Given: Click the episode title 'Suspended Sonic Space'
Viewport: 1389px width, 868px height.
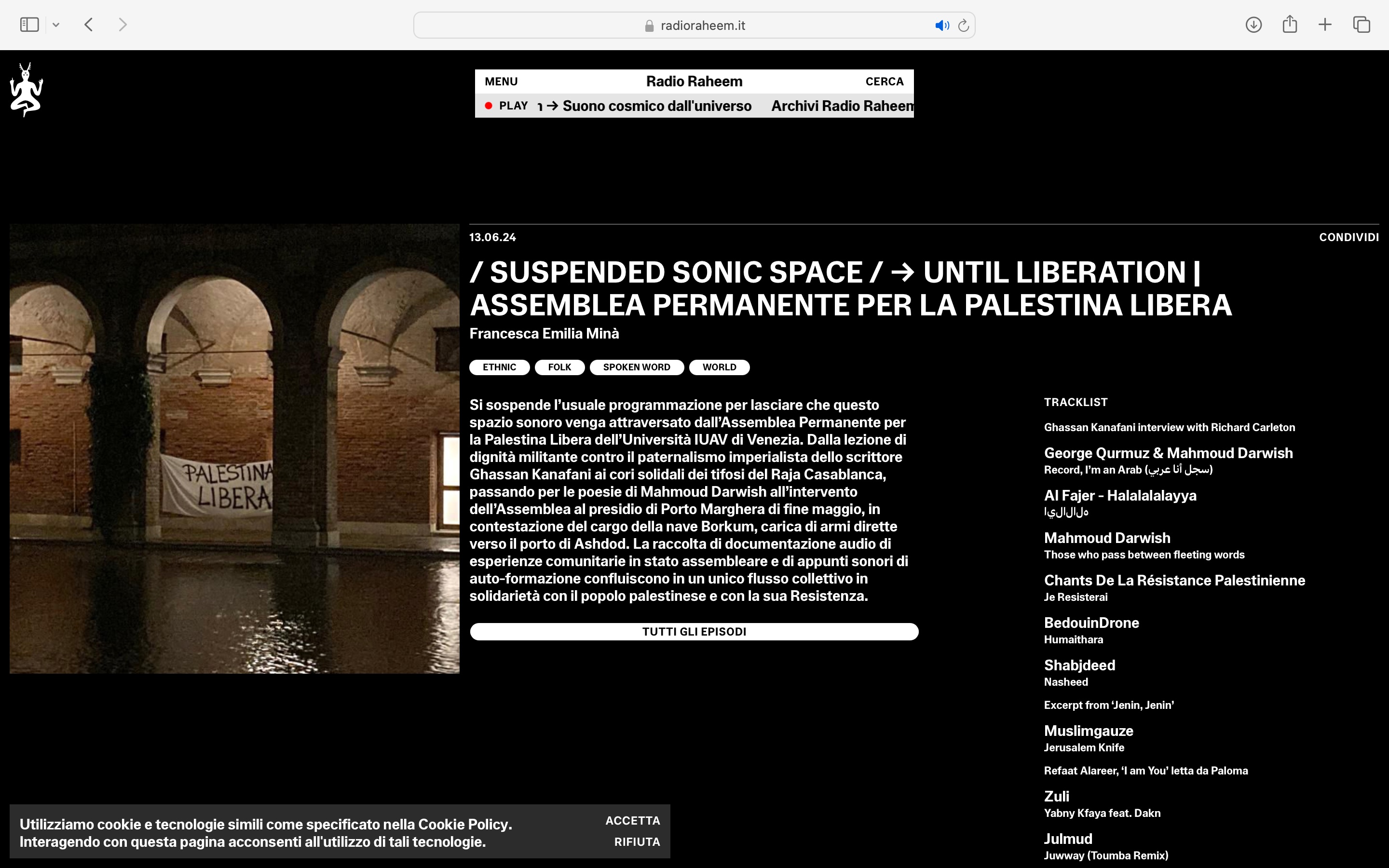Looking at the screenshot, I should [851, 288].
